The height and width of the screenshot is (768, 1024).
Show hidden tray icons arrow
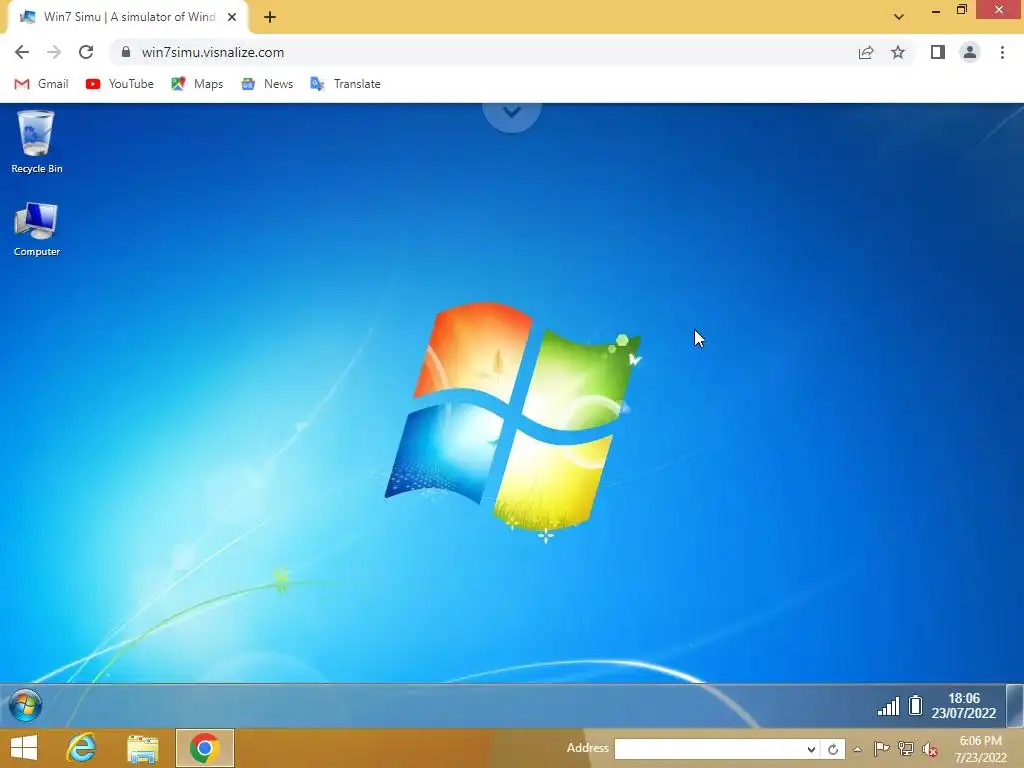857,750
